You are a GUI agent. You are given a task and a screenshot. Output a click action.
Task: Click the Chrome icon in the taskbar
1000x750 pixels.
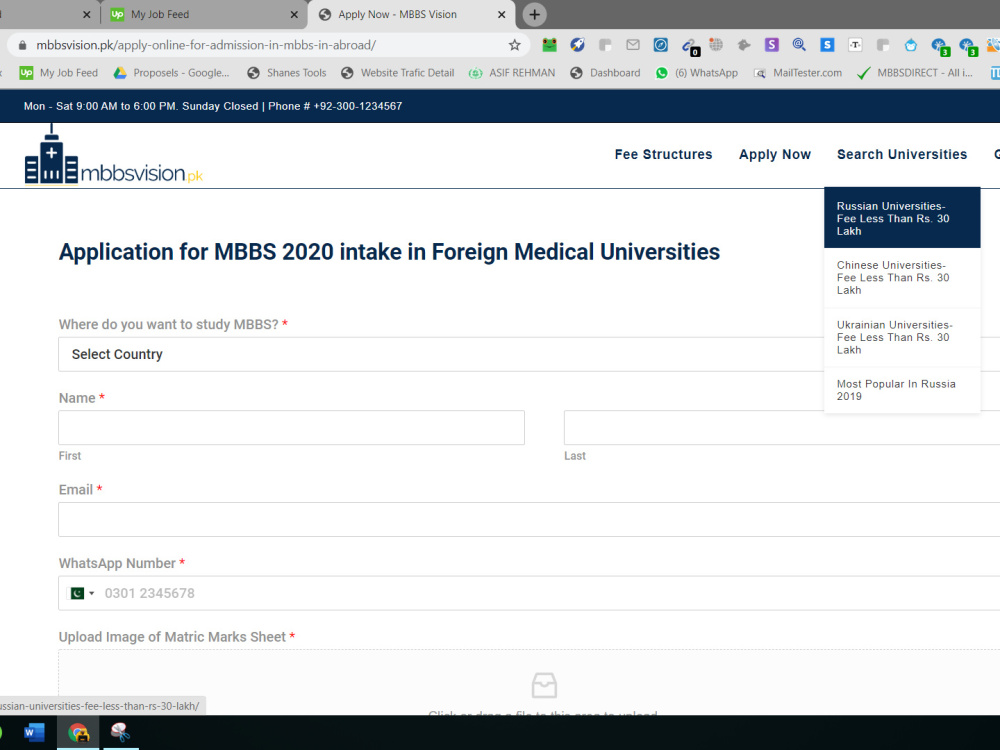tap(78, 732)
